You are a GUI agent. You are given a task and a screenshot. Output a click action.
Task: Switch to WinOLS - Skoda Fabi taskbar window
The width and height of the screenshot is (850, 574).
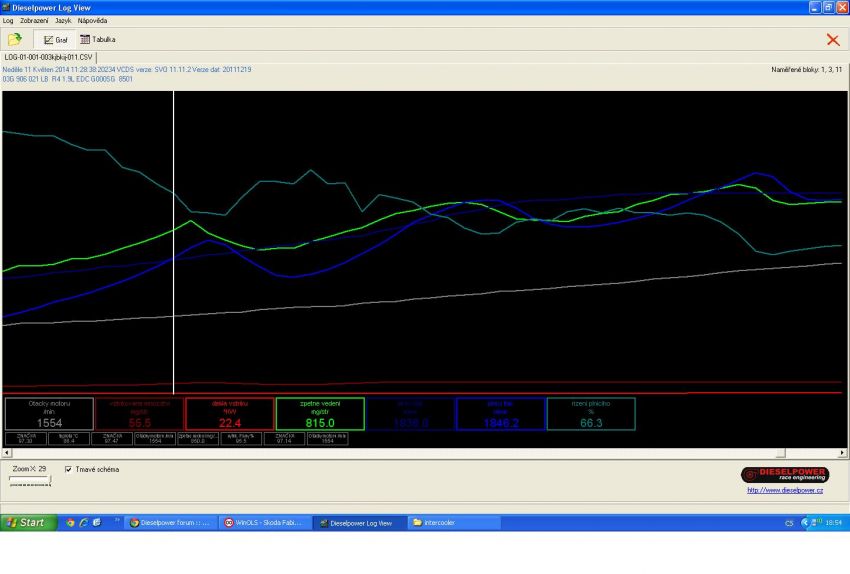tap(266, 523)
